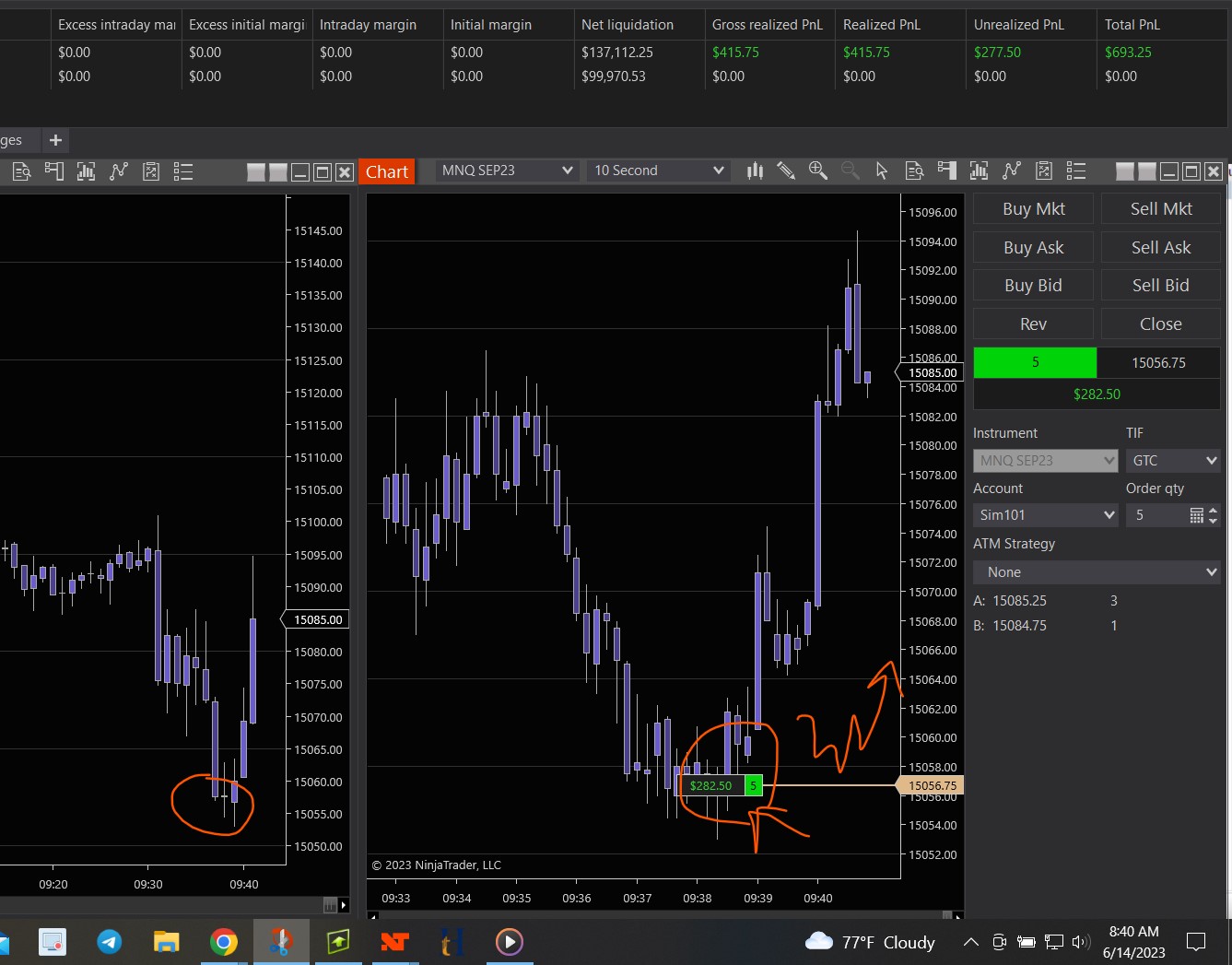Click the Sell Mkt button
This screenshot has width=1232, height=965.
[1161, 209]
